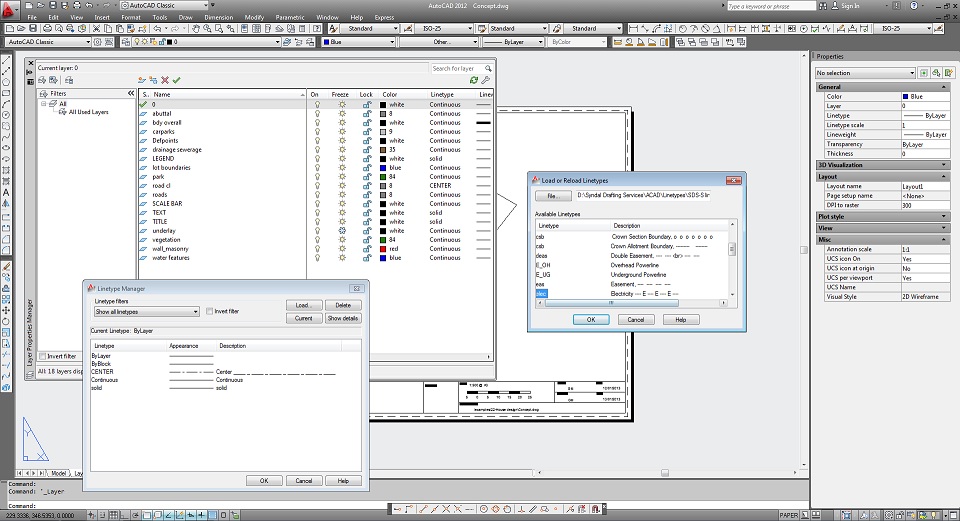960x521 pixels.
Task: Expand the Plot style properties section
Action: 883,216
